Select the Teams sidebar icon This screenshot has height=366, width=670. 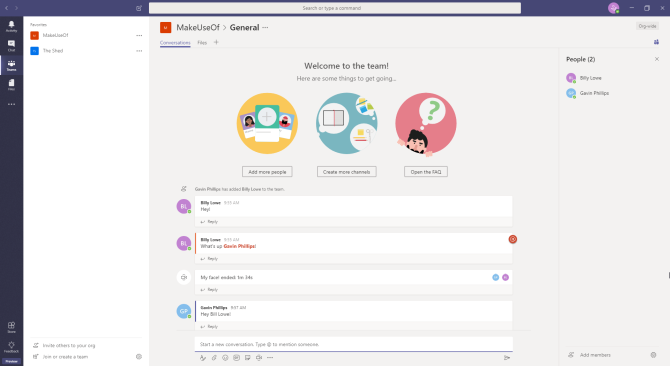(x=12, y=65)
